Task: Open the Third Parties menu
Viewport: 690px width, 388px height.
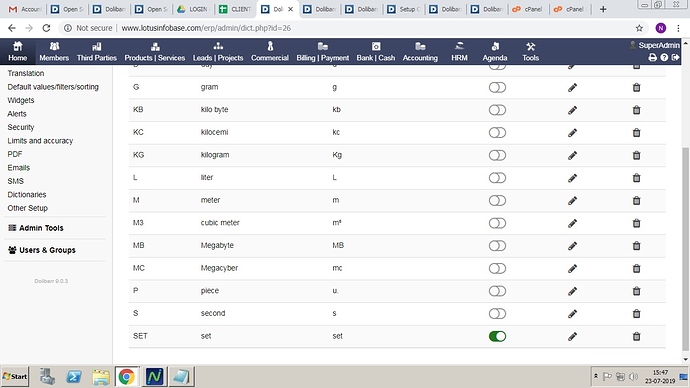Action: pyautogui.click(x=97, y=51)
